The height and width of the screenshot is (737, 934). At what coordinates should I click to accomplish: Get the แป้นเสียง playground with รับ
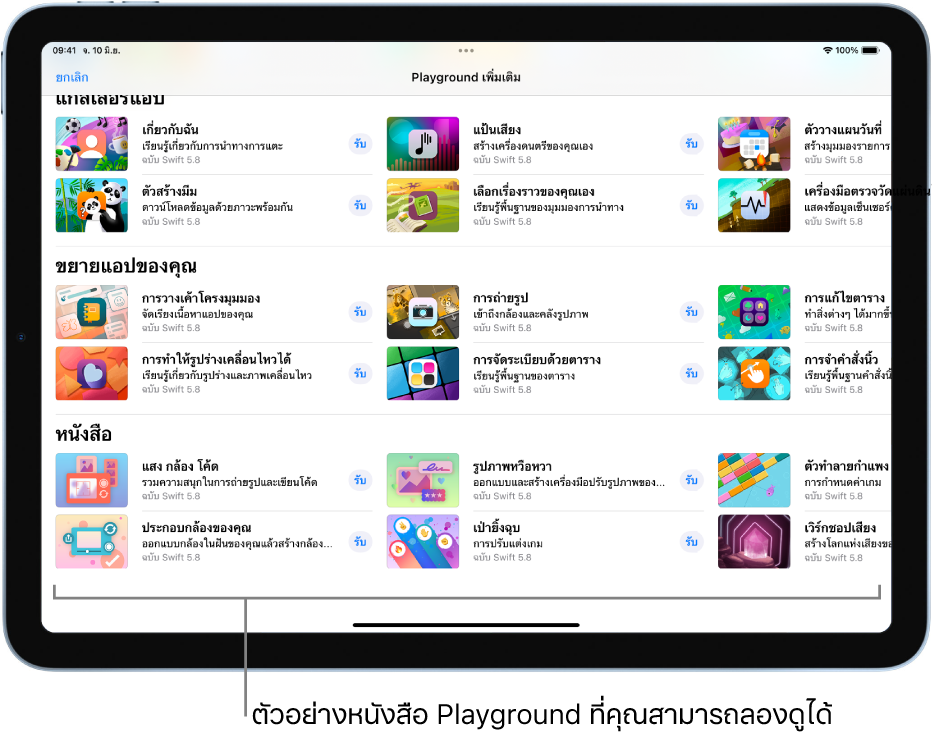point(692,144)
